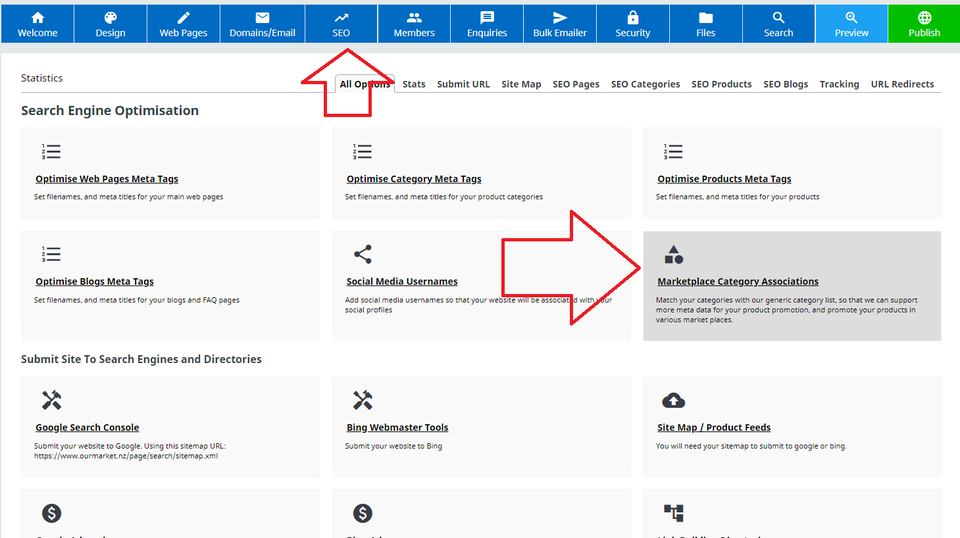The image size is (960, 538).
Task: Open Optimise Web Pages Meta Tags link
Action: (107, 179)
